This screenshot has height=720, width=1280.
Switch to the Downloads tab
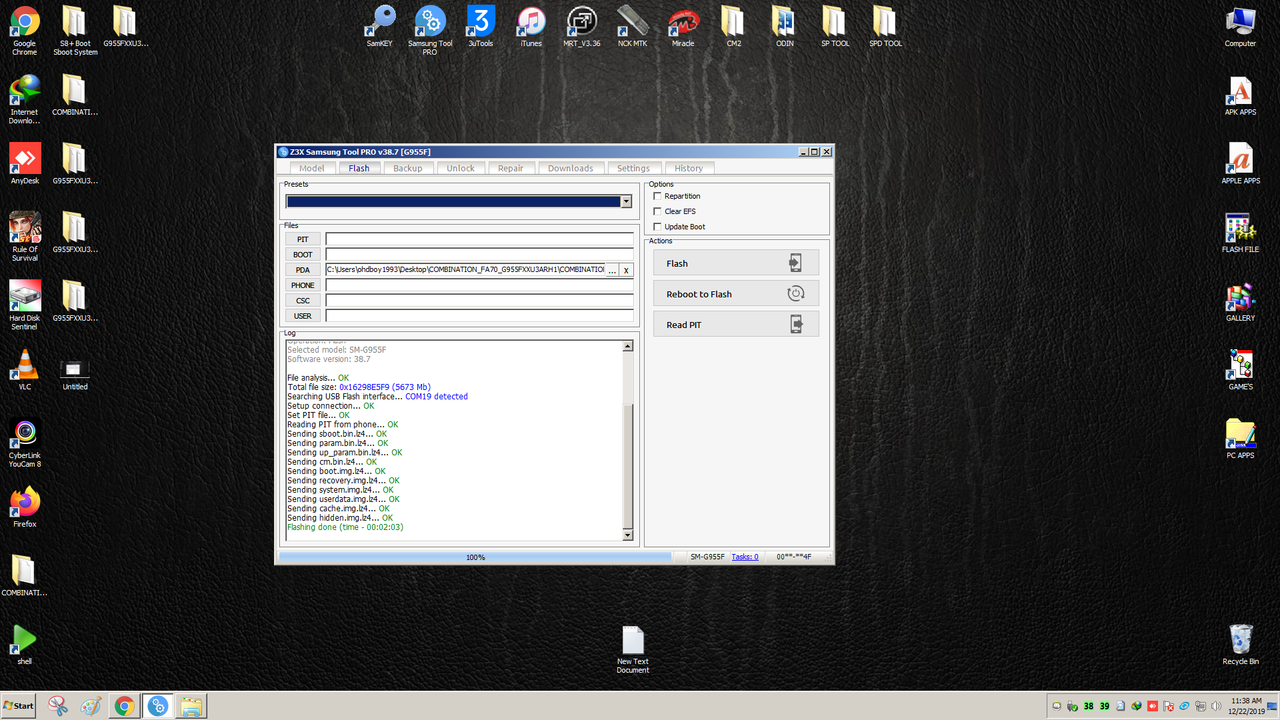tap(571, 168)
